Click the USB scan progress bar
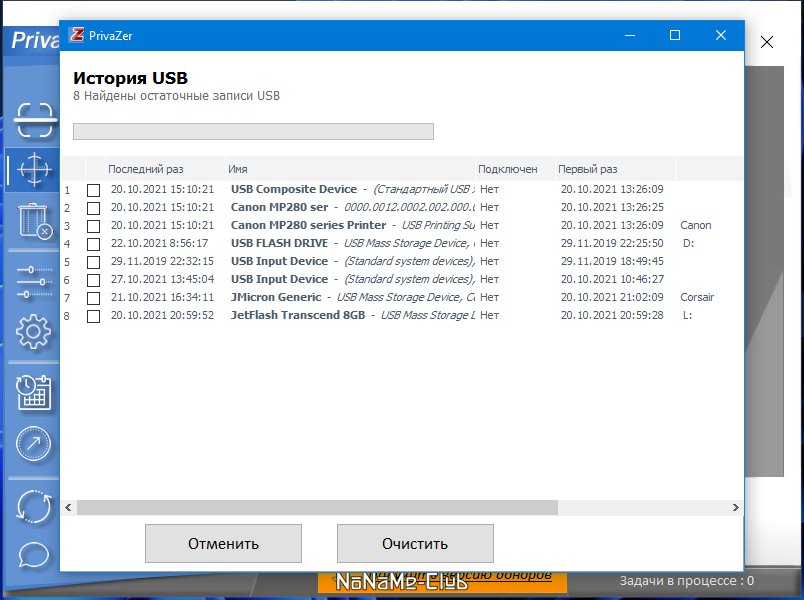The width and height of the screenshot is (804, 600). (x=253, y=131)
